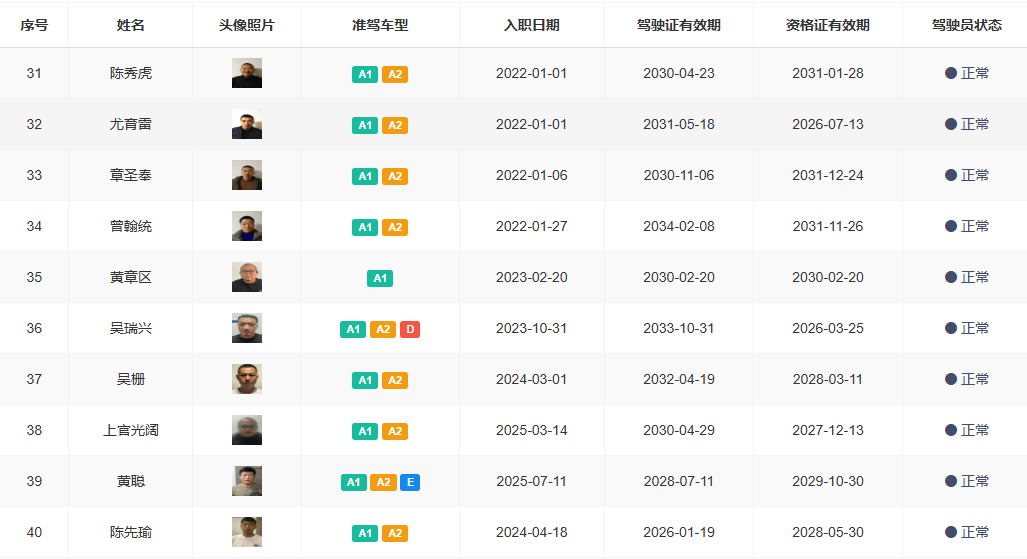Screen dimensions: 1027x559
Task: Click the 正常 status text for 吴栅
Action: tap(975, 379)
